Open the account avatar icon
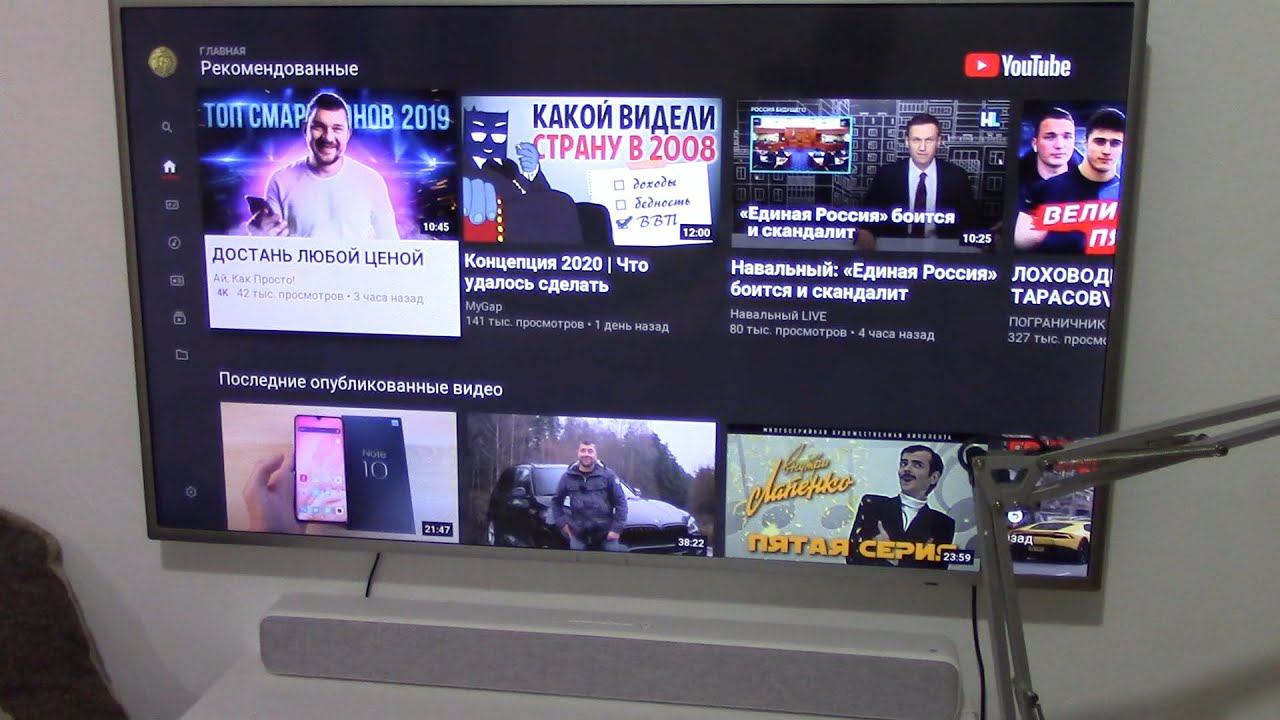The height and width of the screenshot is (720, 1280). click(163, 62)
